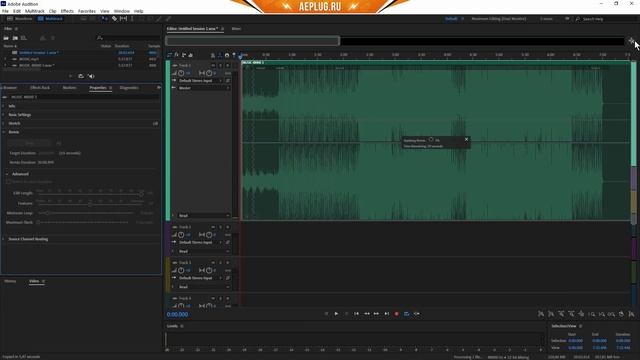Viewport: 640px width, 360px height.
Task: Click the Open File icon in Files panel
Action: coord(6,38)
